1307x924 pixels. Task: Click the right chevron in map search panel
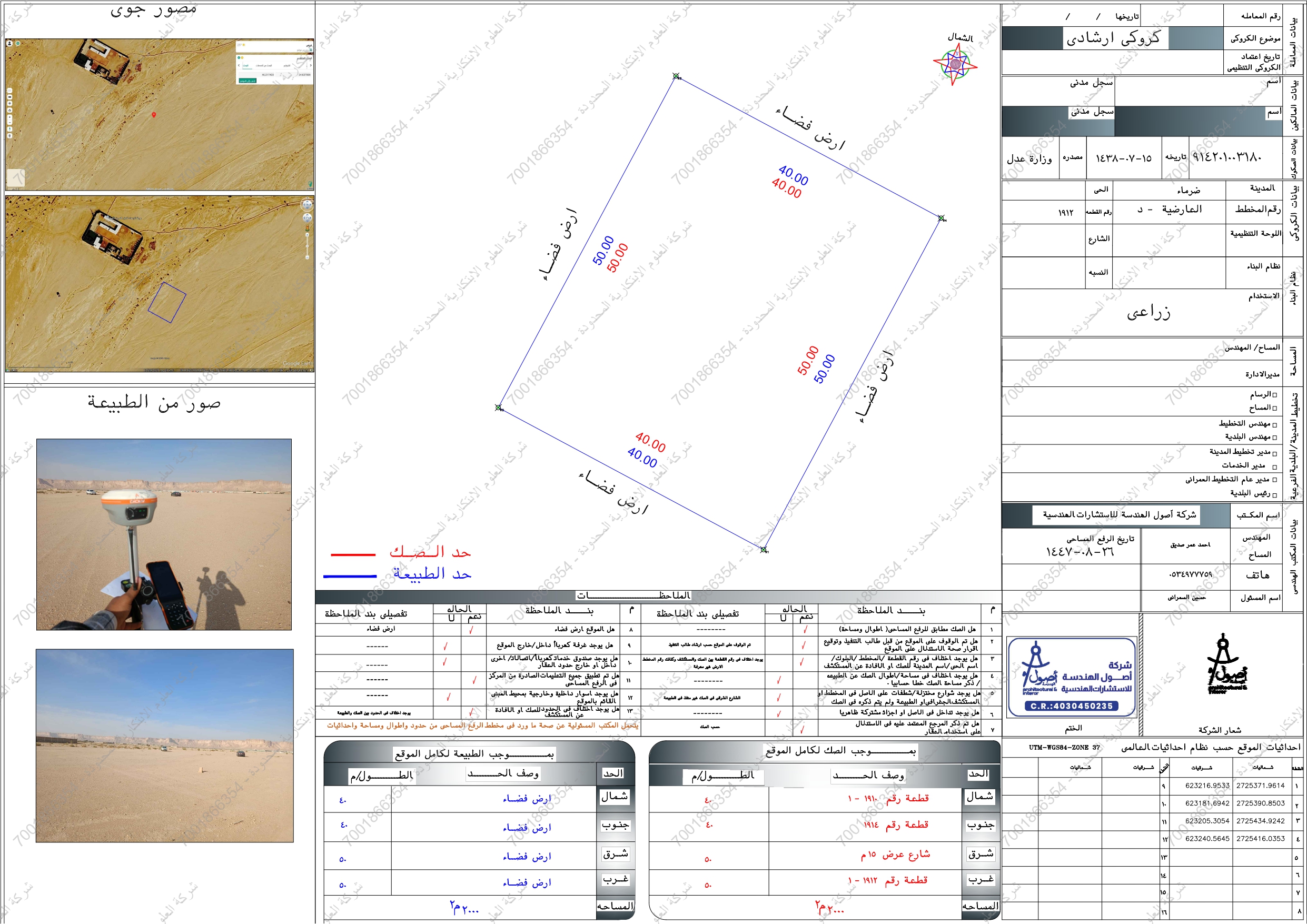pyautogui.click(x=311, y=65)
